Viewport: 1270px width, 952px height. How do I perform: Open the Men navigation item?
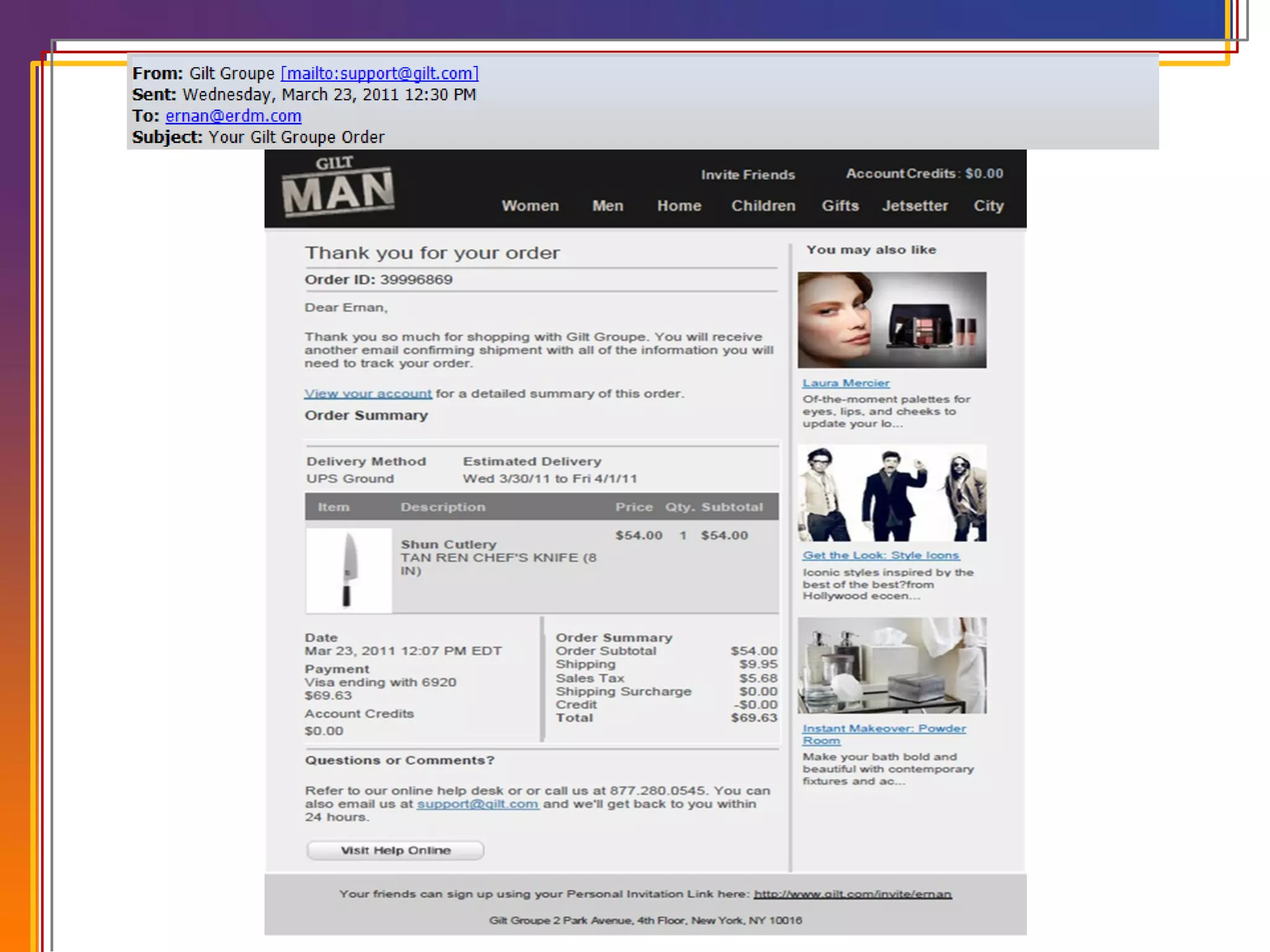(x=607, y=206)
